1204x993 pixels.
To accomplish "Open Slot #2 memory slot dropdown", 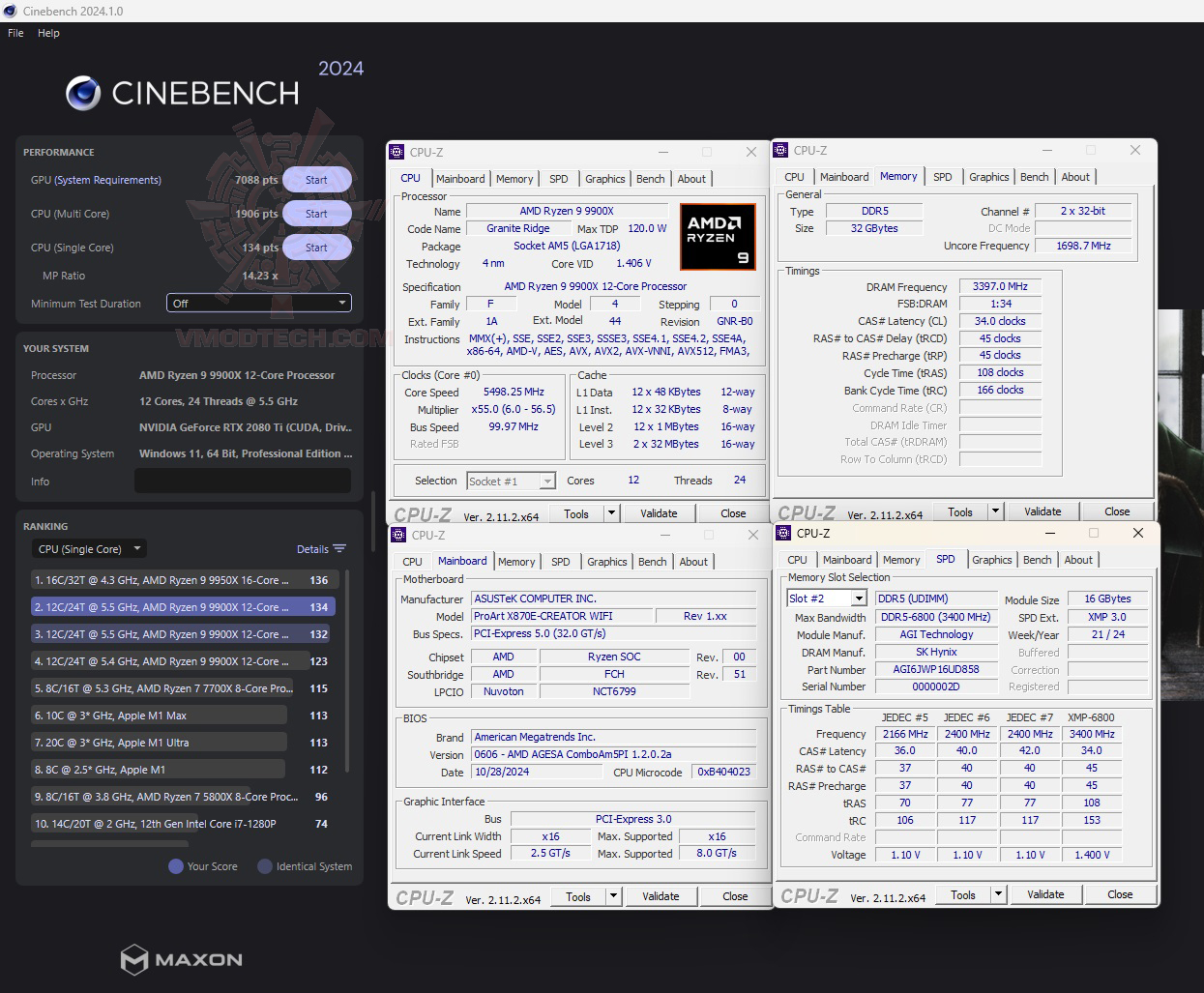I will click(827, 599).
